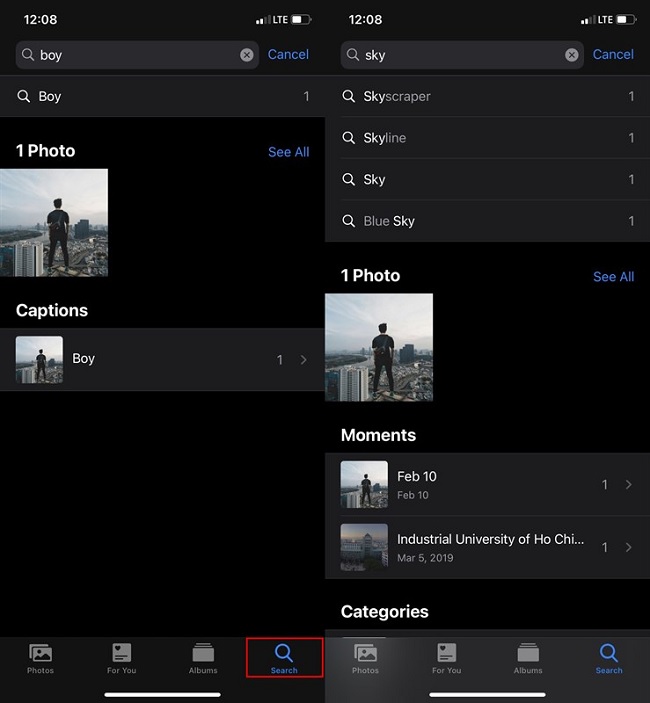
Task: Open For You tab in right screen
Action: [x=446, y=658]
